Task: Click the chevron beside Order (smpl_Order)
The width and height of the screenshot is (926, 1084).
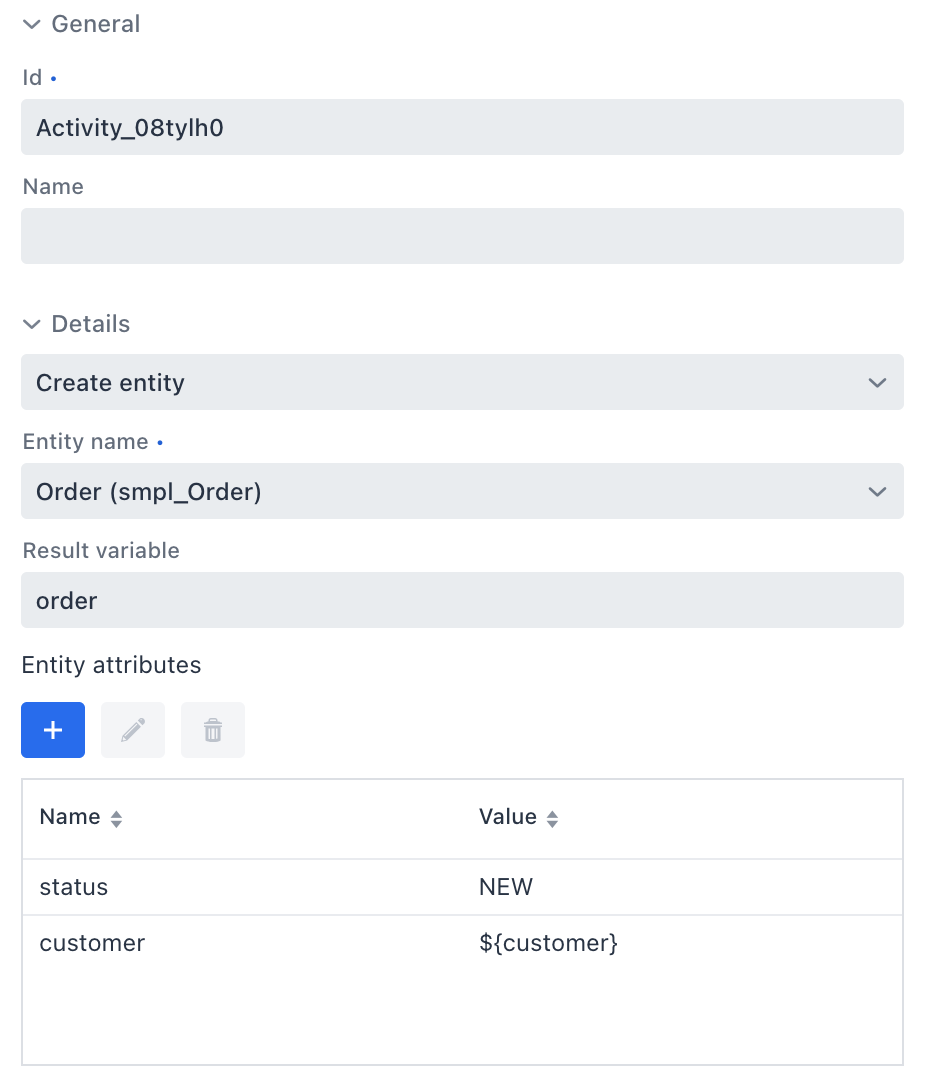Action: [x=877, y=491]
